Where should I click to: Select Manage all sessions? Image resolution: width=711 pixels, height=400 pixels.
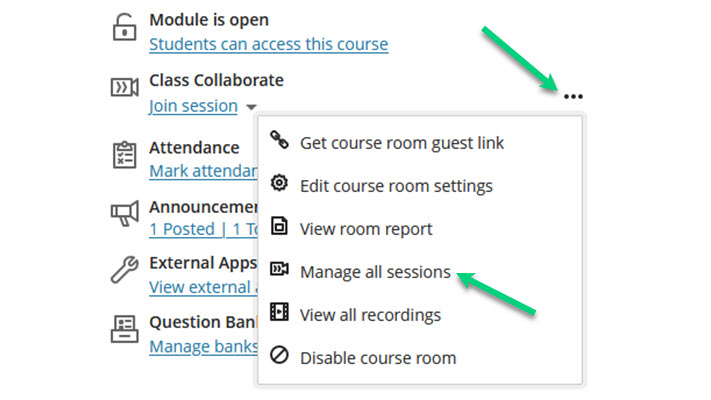tap(375, 272)
